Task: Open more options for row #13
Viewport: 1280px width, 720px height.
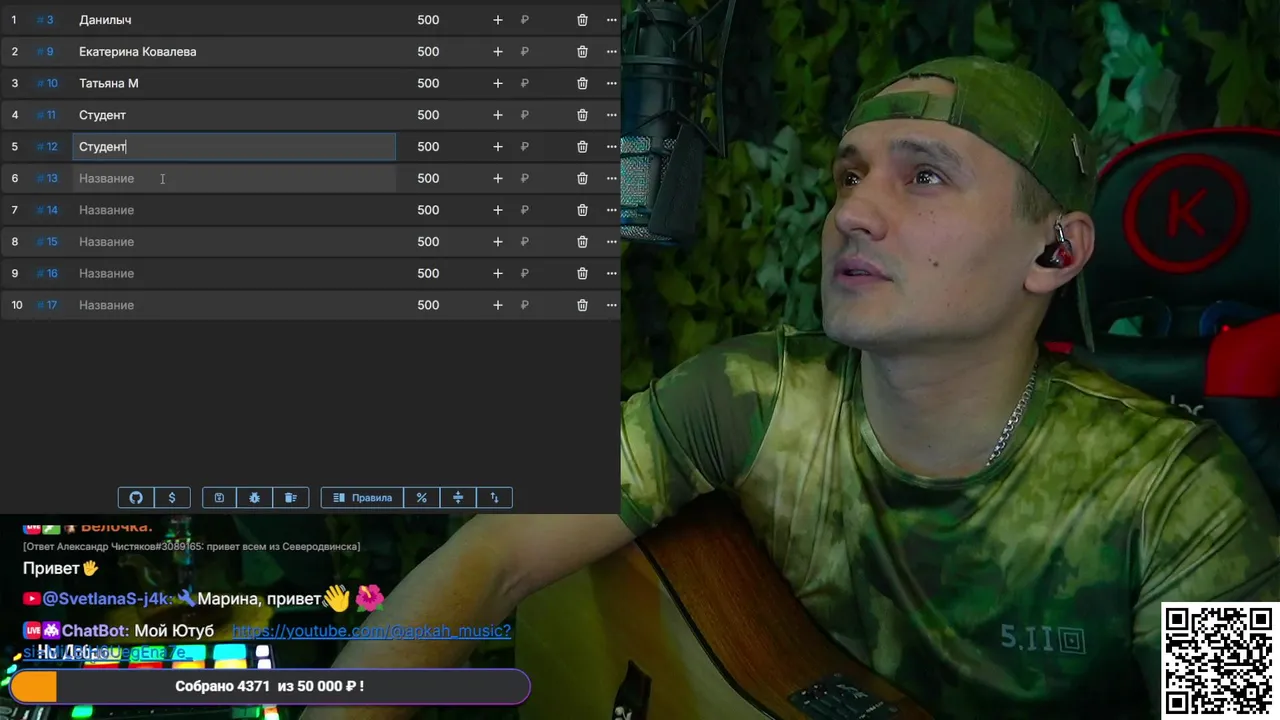Action: 611,178
